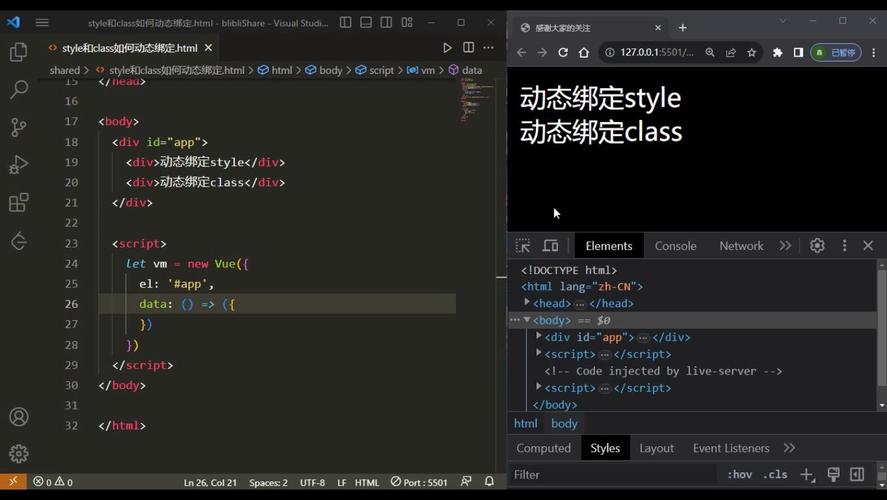Open DevTools settings gear
Image resolution: width=887 pixels, height=500 pixels.
[817, 245]
